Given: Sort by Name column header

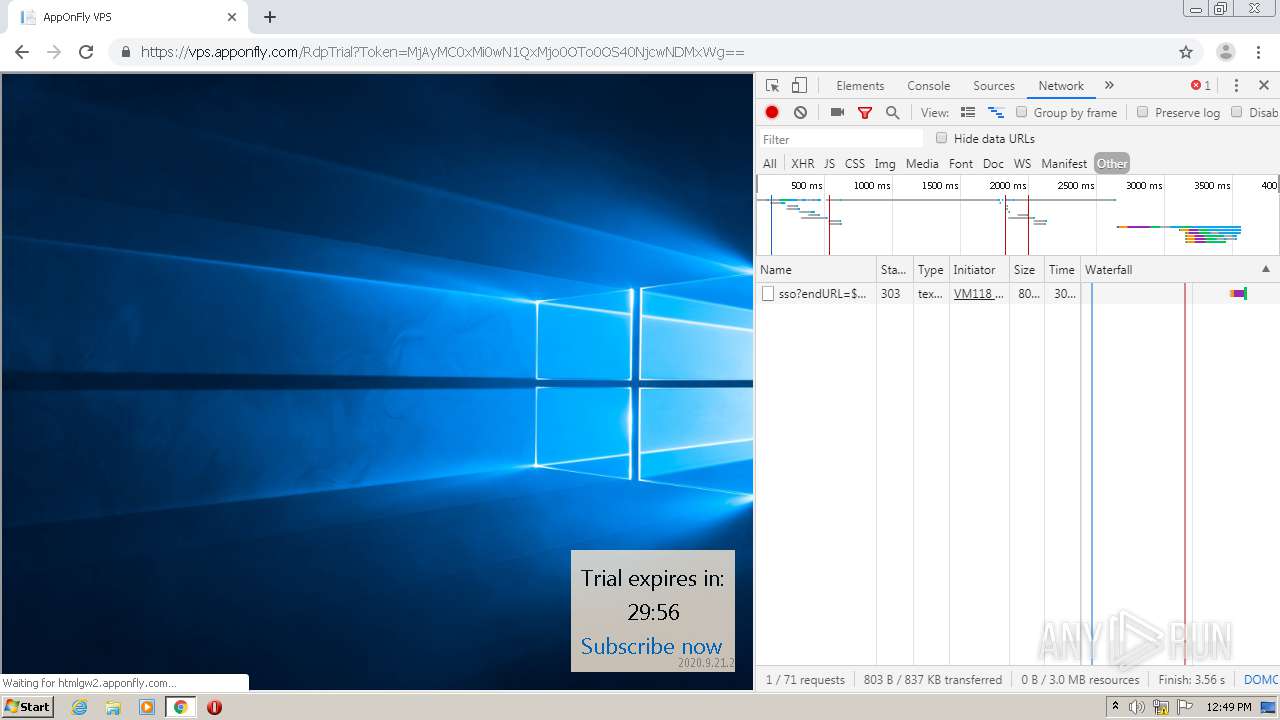Looking at the screenshot, I should 816,270.
